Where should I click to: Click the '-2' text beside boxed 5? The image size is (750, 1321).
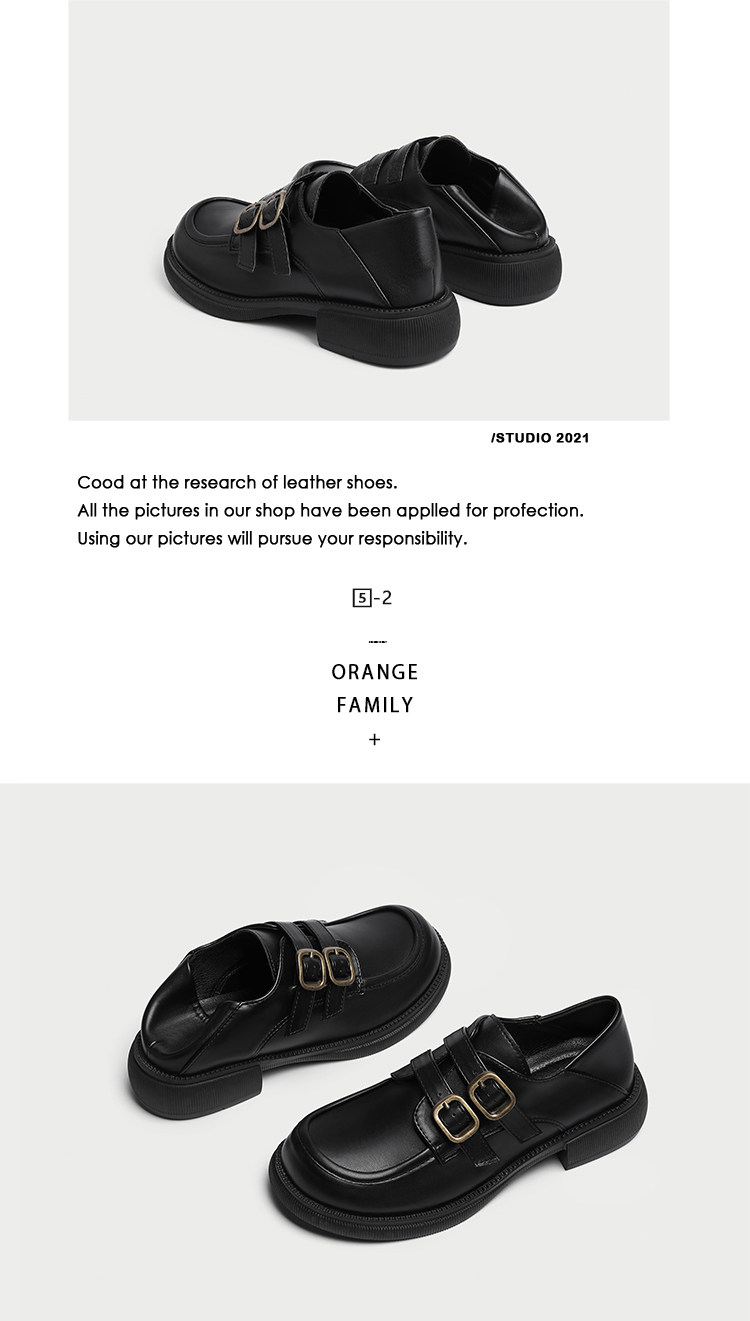pos(383,599)
